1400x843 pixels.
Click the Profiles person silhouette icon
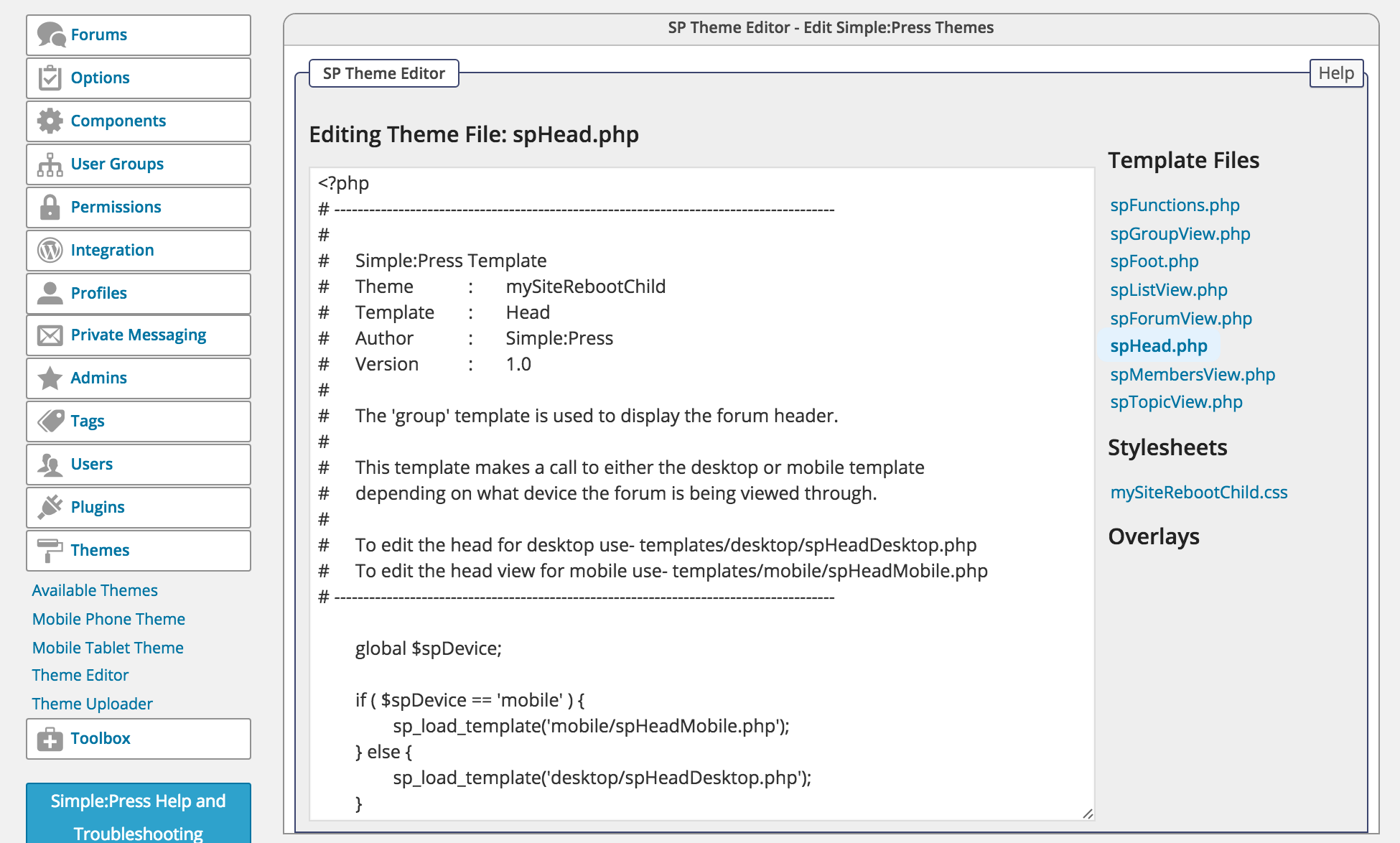50,293
